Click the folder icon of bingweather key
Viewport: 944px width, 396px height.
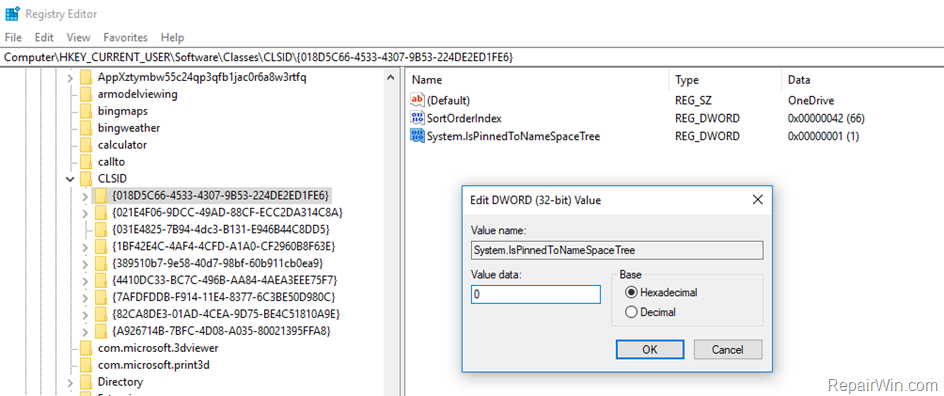[x=87, y=128]
